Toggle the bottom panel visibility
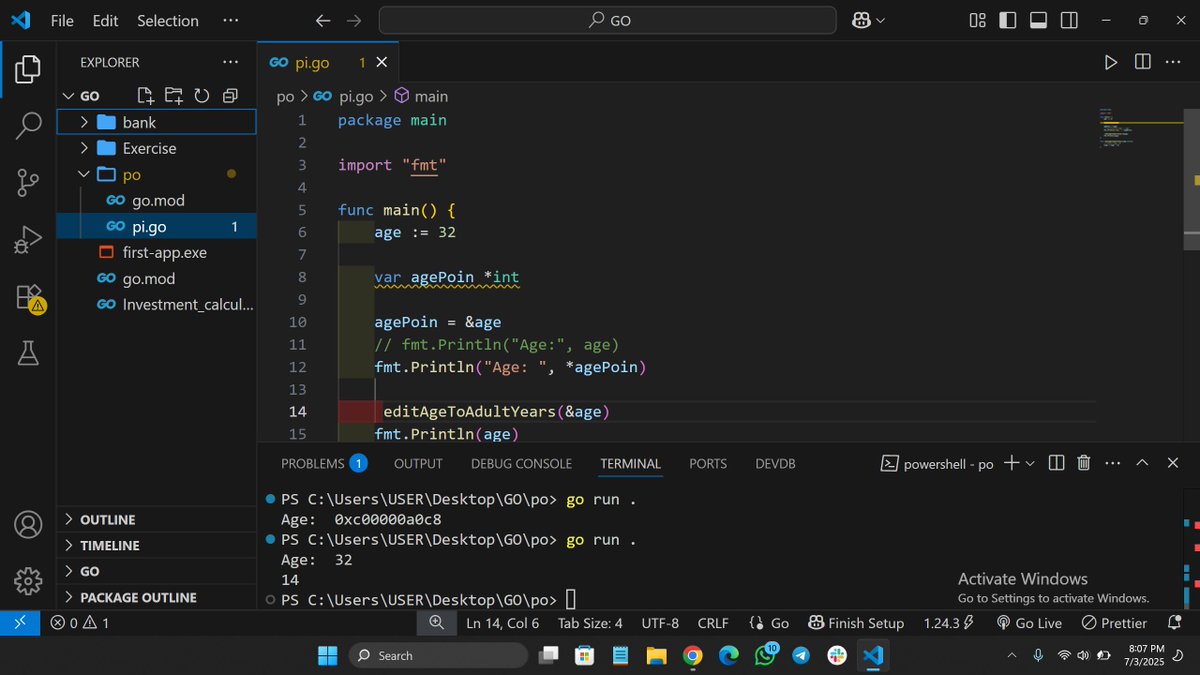Screen dimensions: 1200x675 (x=1038, y=19)
